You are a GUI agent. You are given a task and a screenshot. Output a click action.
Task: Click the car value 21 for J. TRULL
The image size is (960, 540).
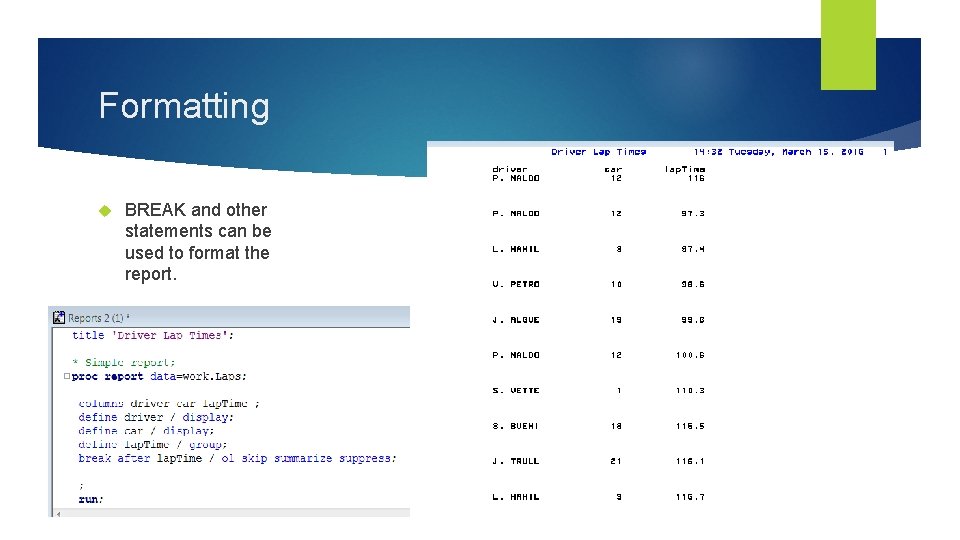pyautogui.click(x=616, y=461)
